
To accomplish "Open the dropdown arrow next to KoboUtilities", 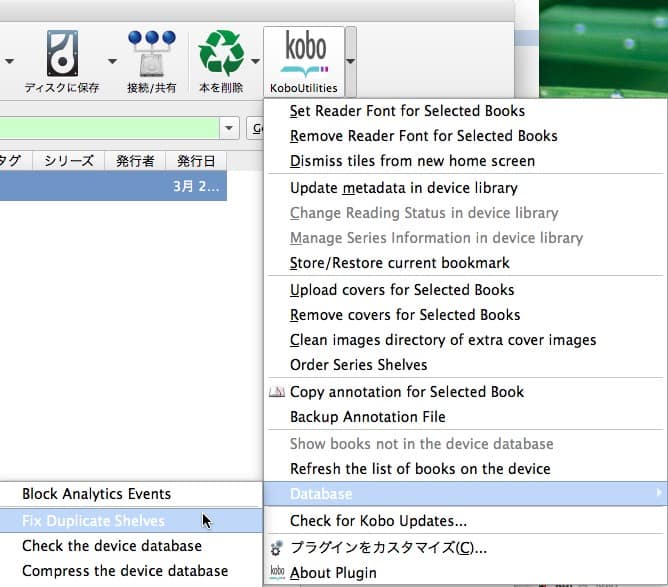I will 351,60.
